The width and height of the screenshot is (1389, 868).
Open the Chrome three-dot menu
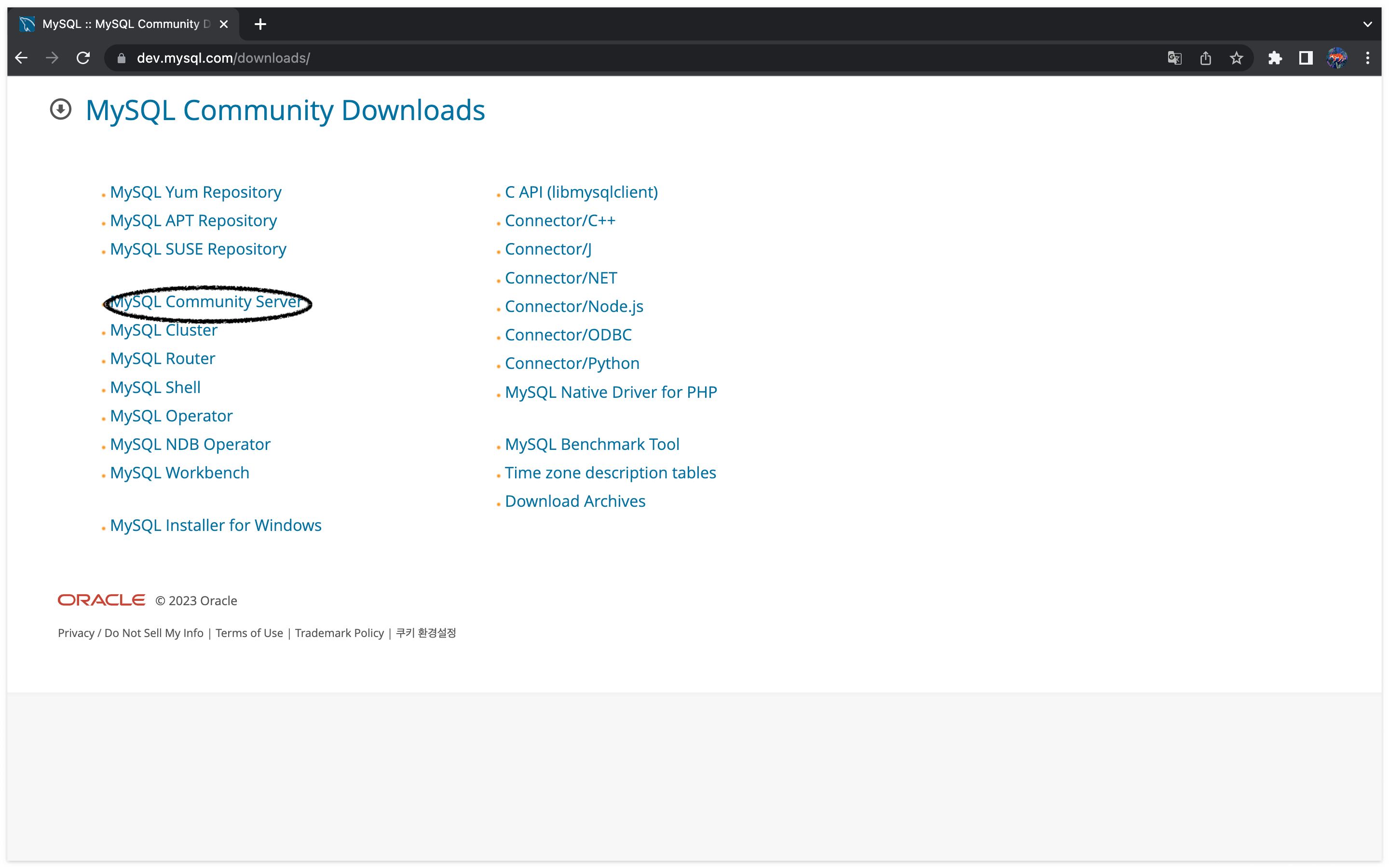click(x=1368, y=58)
